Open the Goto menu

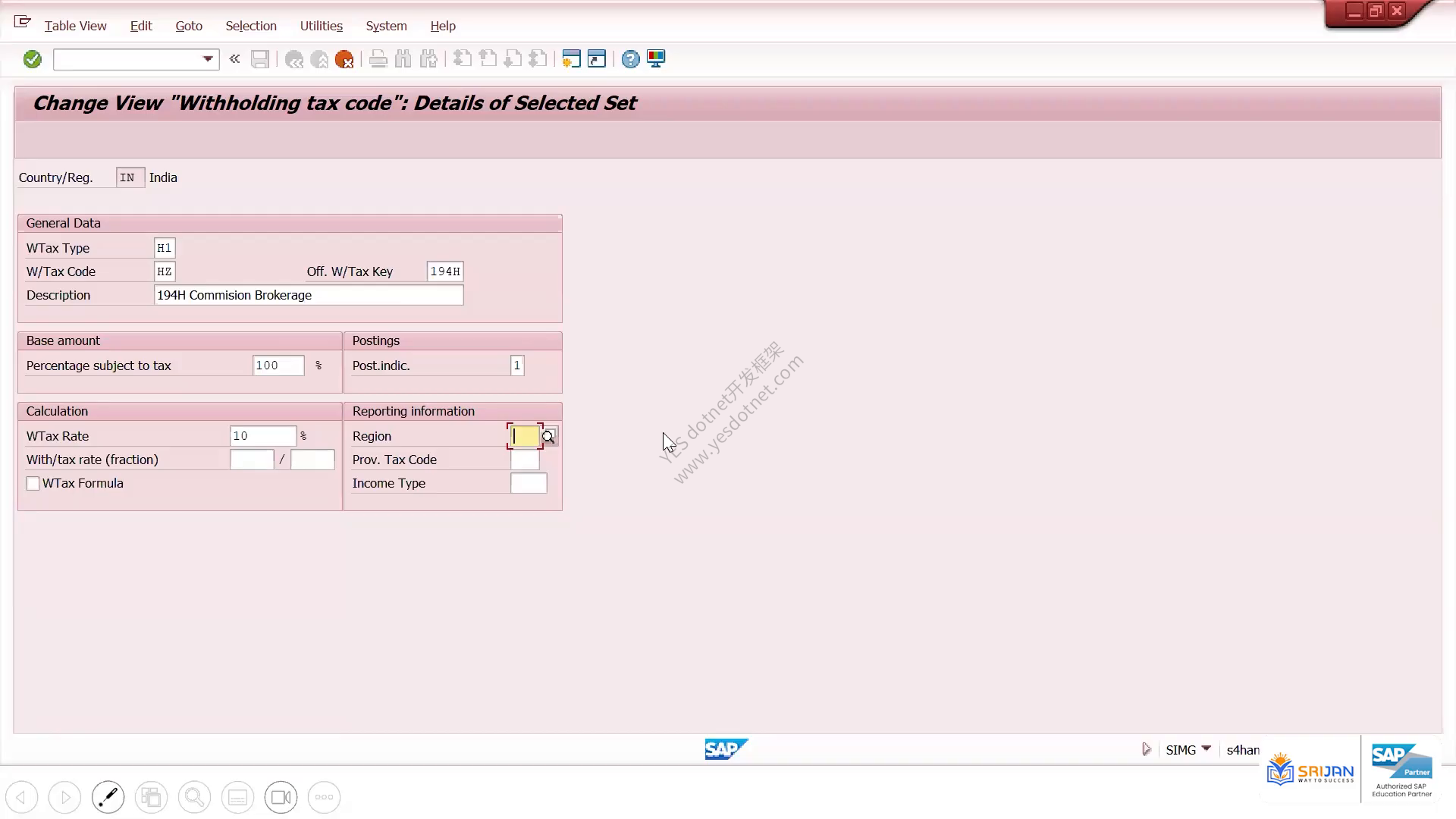(189, 26)
